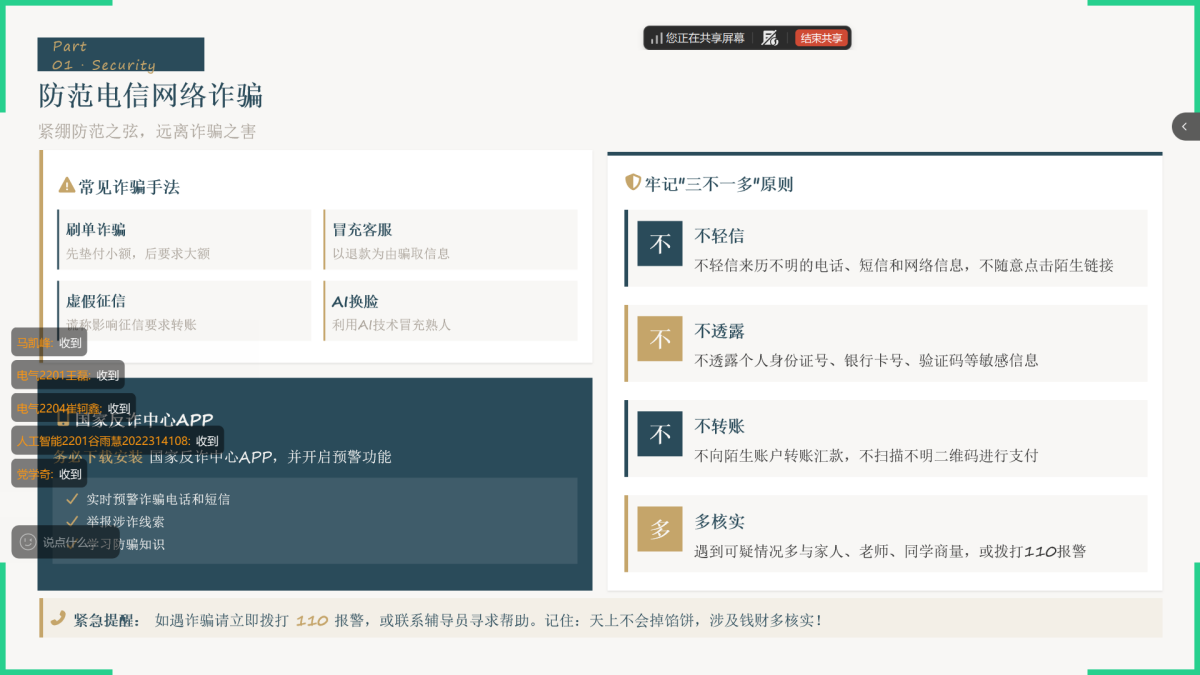Screen dimensions: 1200x675
Task: Click the network signal strength icon
Action: [656, 38]
